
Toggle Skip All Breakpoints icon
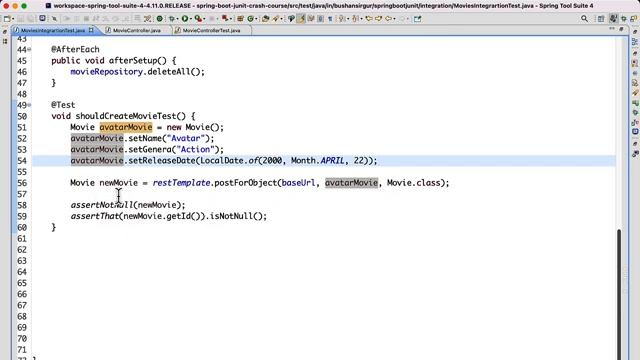[54, 19]
